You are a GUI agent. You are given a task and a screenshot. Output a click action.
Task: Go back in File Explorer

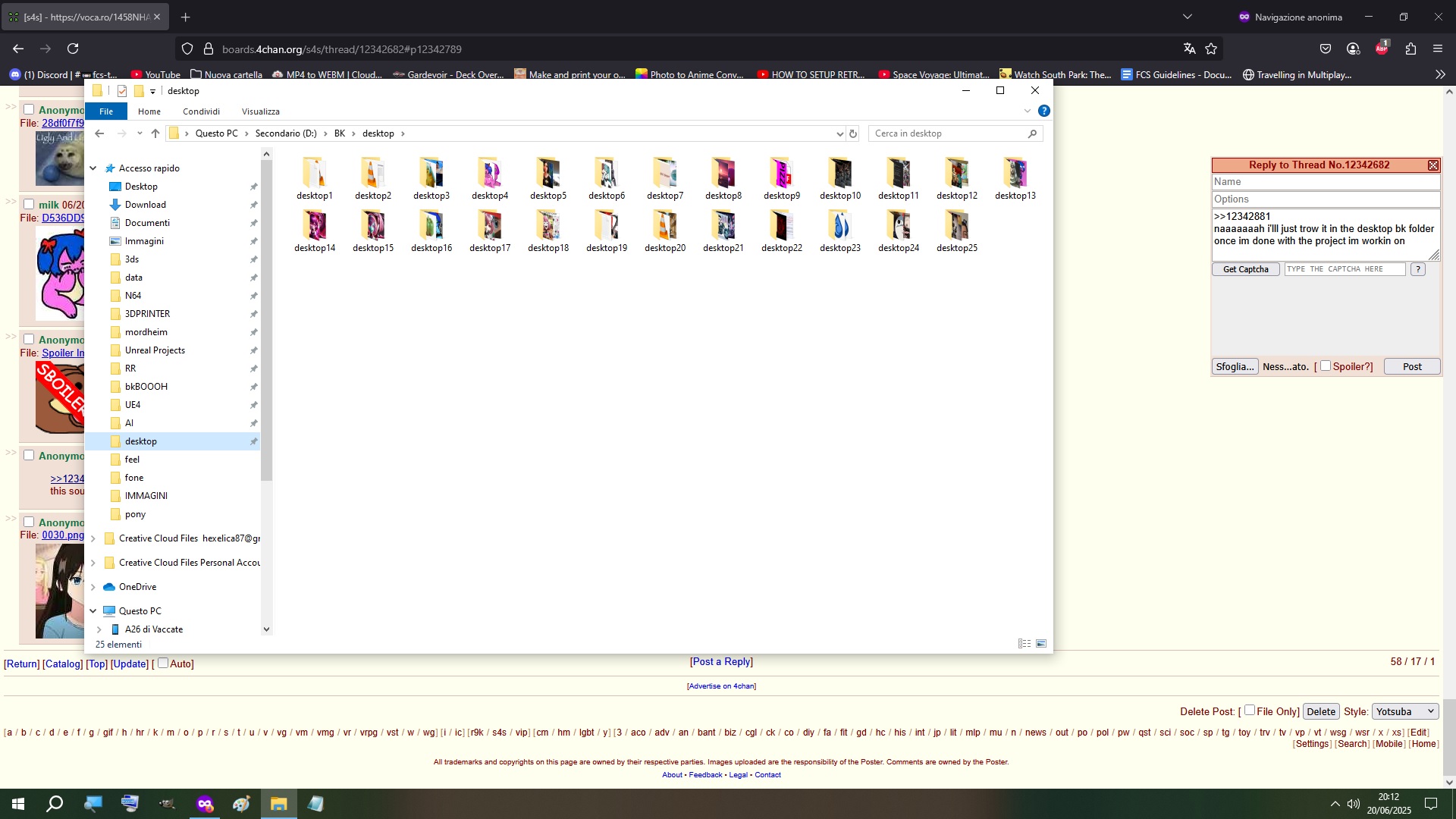pos(99,133)
